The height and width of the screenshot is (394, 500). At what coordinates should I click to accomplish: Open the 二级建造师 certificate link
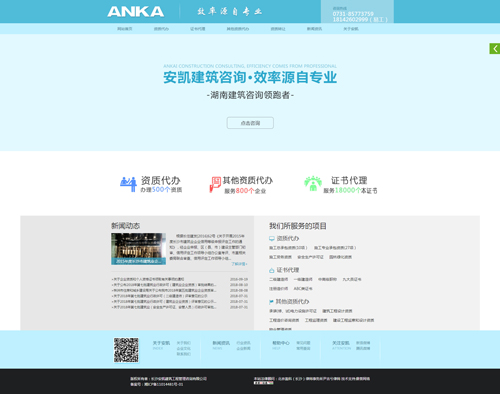click(278, 279)
